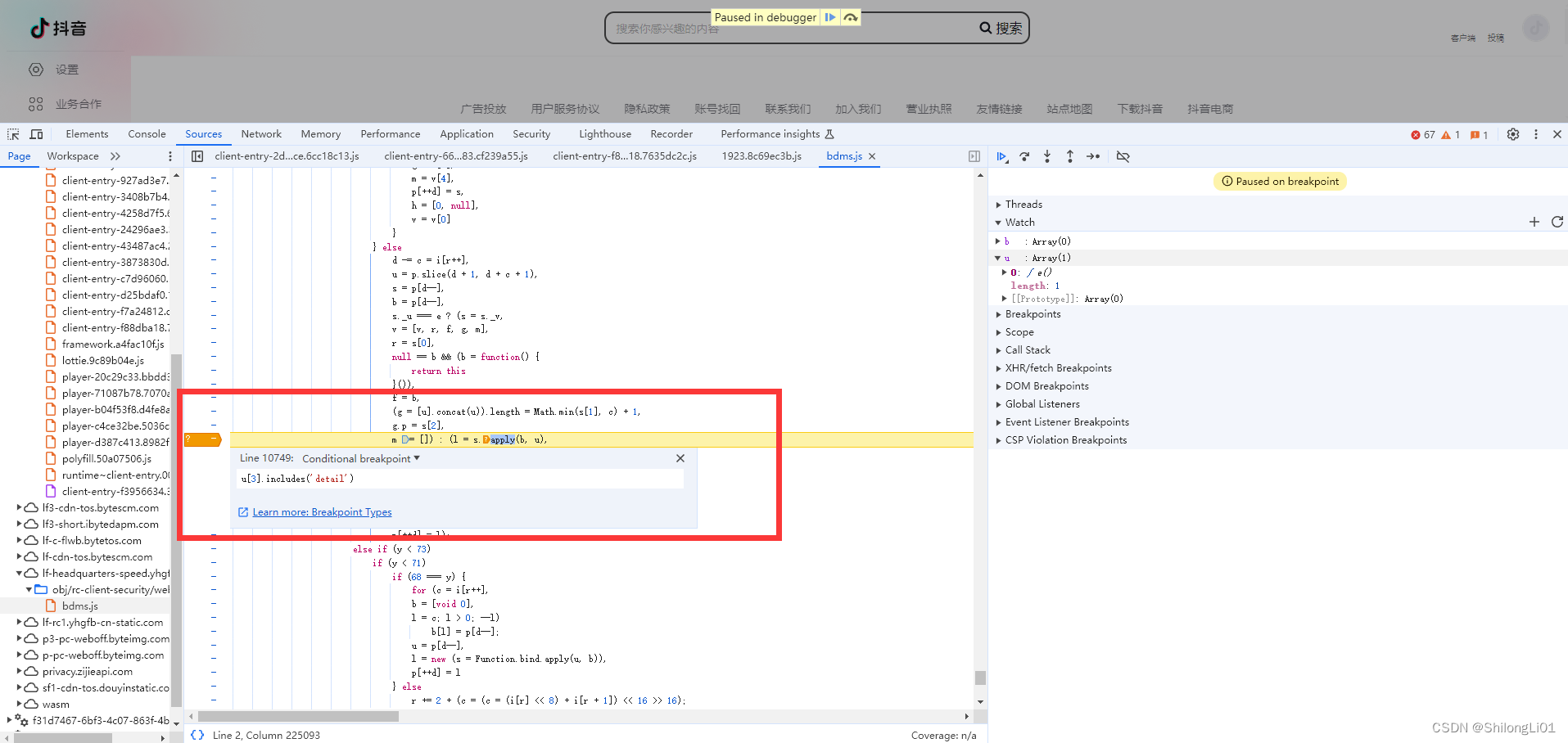Open the Learn more: Breakpoint Types link
Image resolution: width=1568 pixels, height=743 pixels.
(322, 512)
